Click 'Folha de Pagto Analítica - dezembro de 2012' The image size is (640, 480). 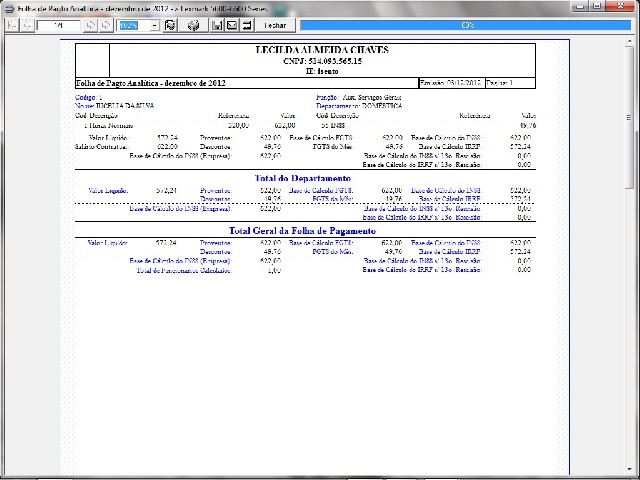coord(151,83)
